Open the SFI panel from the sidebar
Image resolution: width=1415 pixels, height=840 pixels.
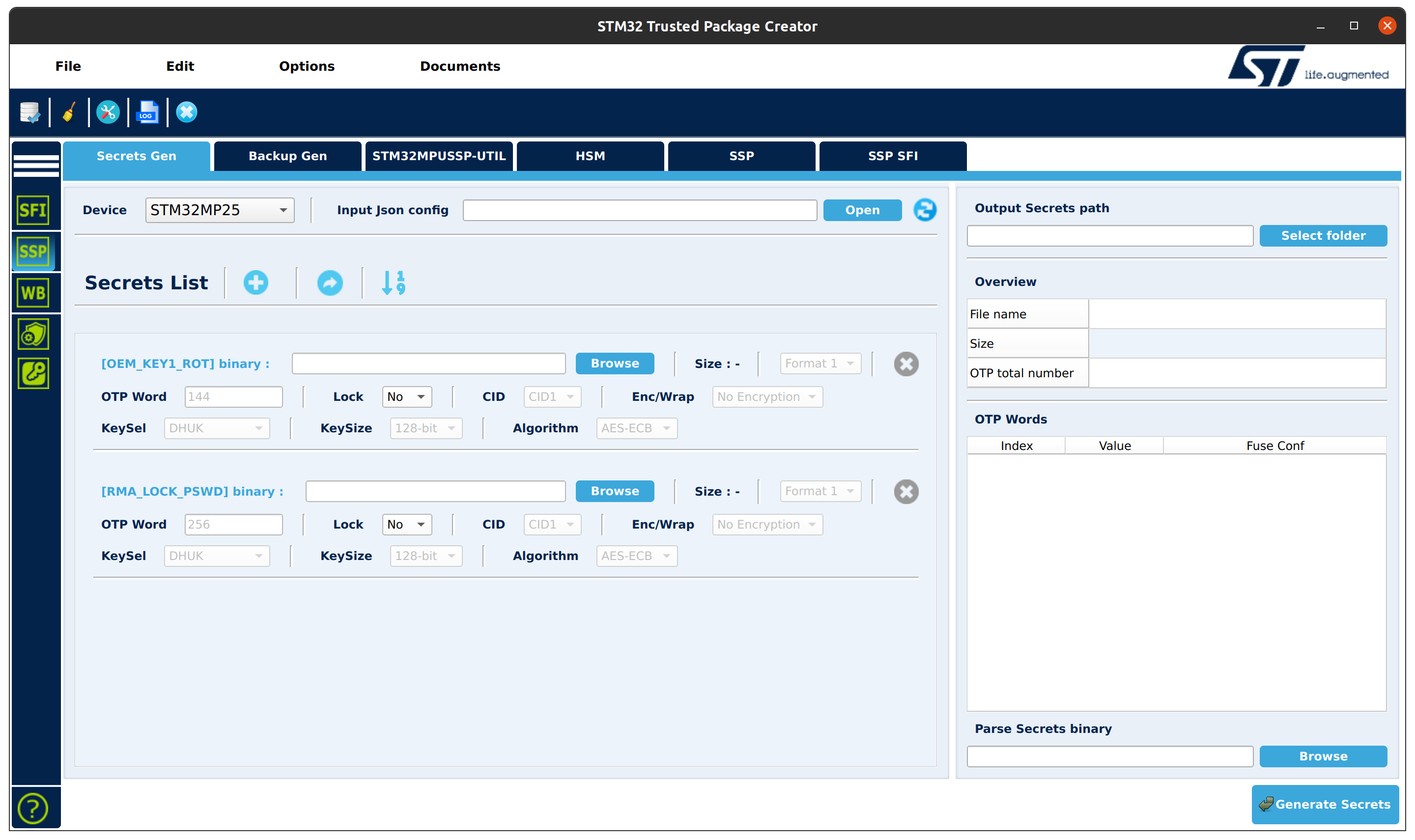tap(33, 211)
